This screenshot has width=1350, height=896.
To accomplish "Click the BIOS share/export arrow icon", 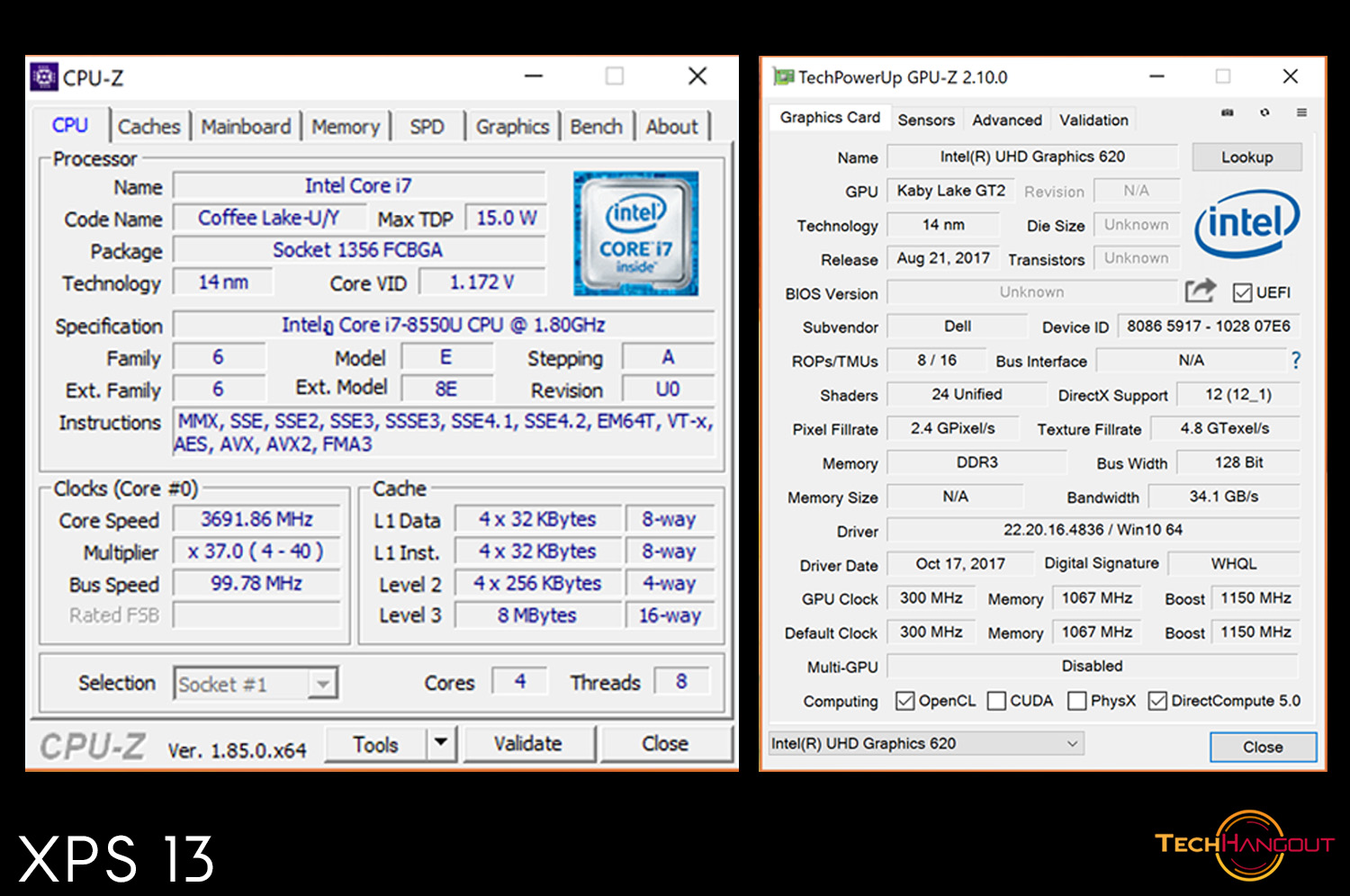I will (1200, 291).
